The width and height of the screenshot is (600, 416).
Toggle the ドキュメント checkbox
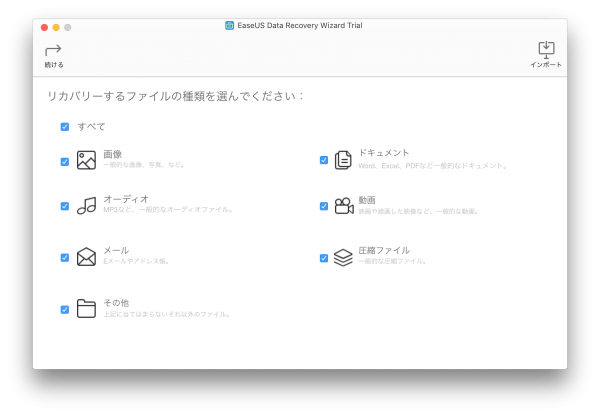click(x=324, y=160)
